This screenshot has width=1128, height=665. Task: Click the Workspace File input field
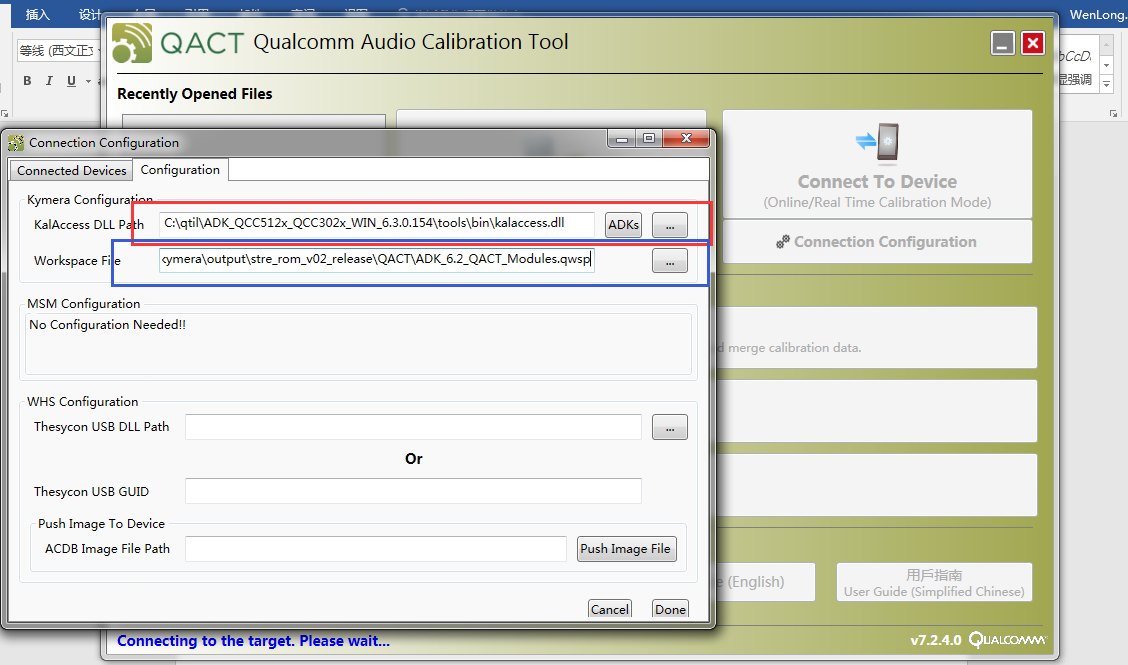377,259
